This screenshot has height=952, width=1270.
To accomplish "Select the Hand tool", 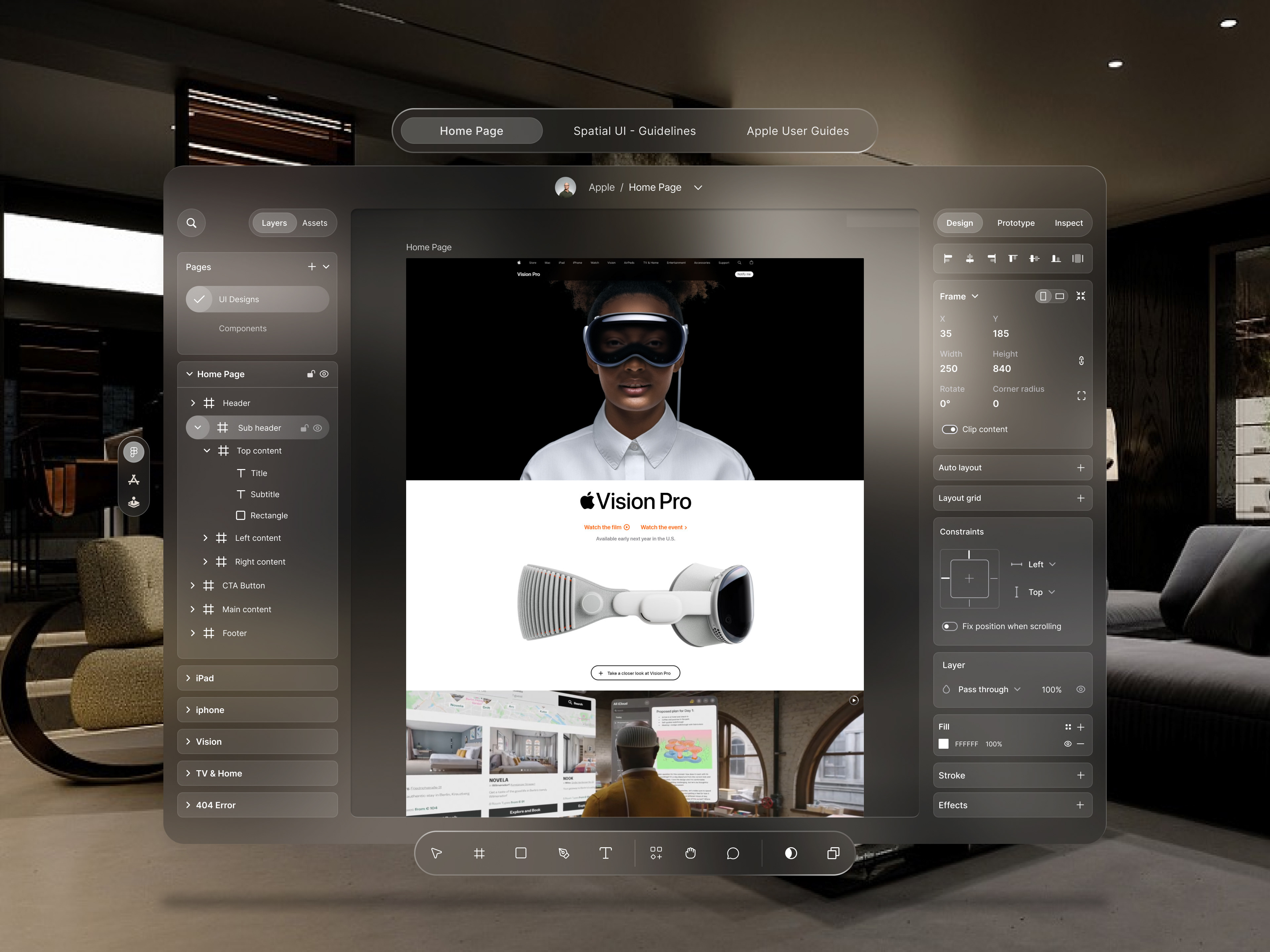I will pyautogui.click(x=691, y=853).
